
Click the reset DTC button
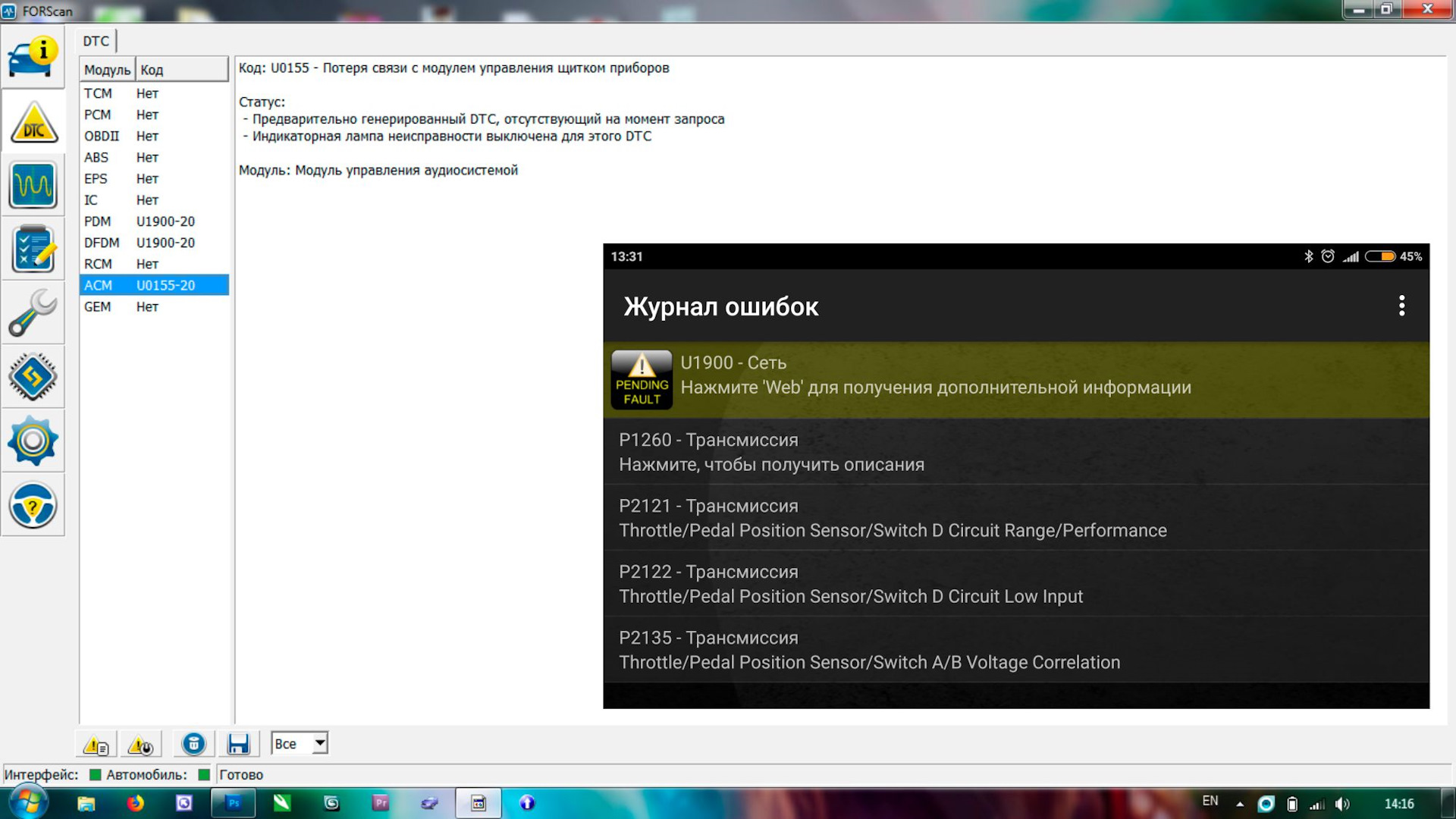pyautogui.click(x=140, y=745)
